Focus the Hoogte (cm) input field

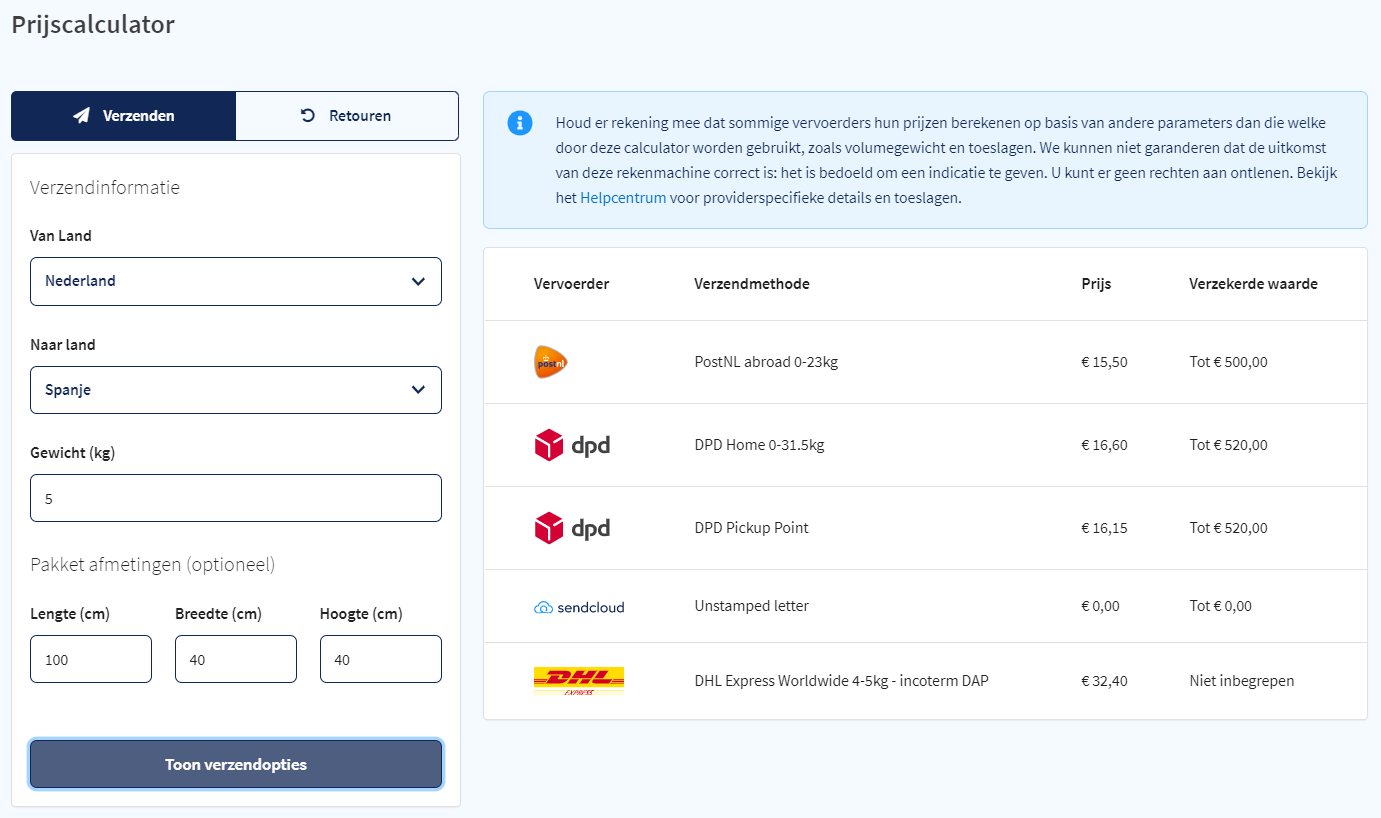(x=381, y=659)
